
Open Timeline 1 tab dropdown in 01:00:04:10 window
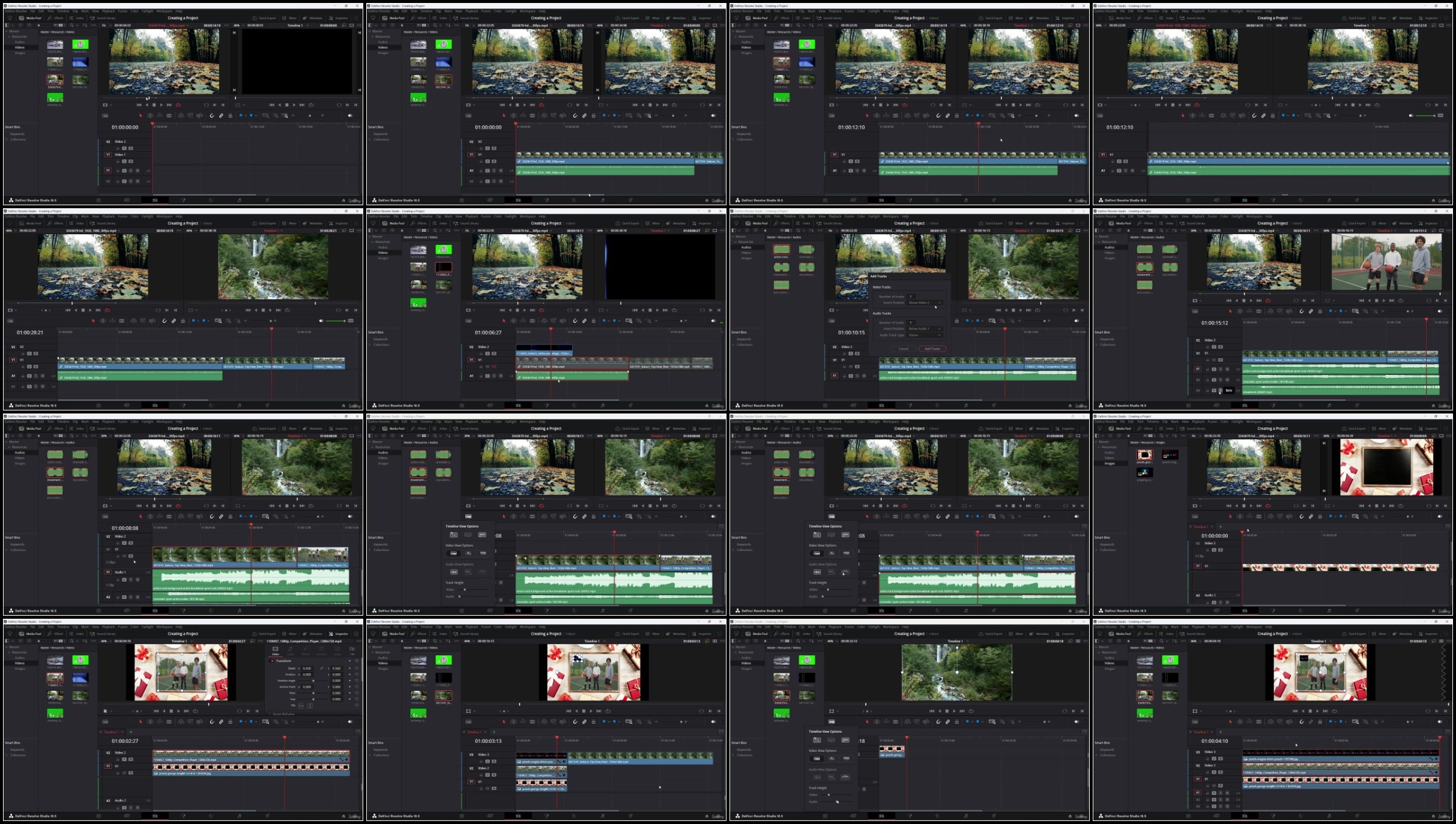[1212, 732]
